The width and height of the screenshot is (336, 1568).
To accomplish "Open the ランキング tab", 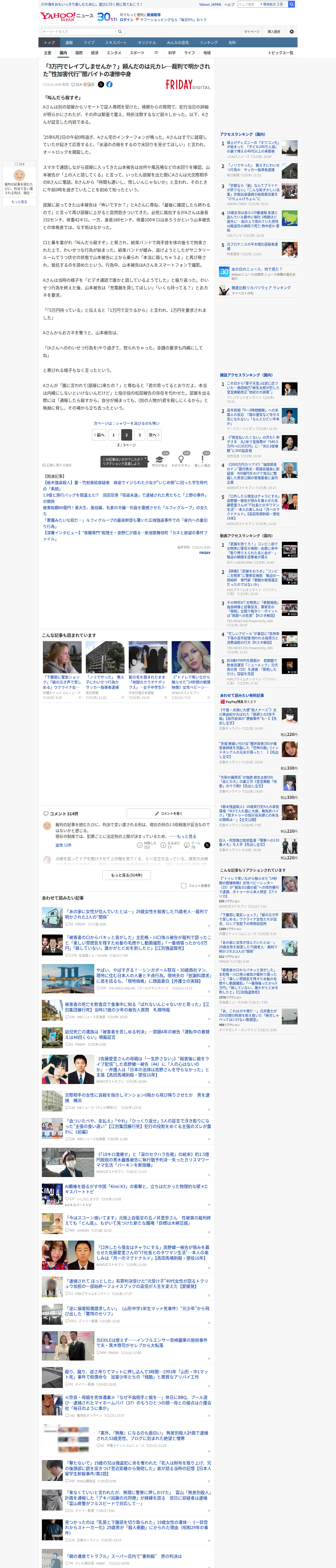I will (209, 43).
